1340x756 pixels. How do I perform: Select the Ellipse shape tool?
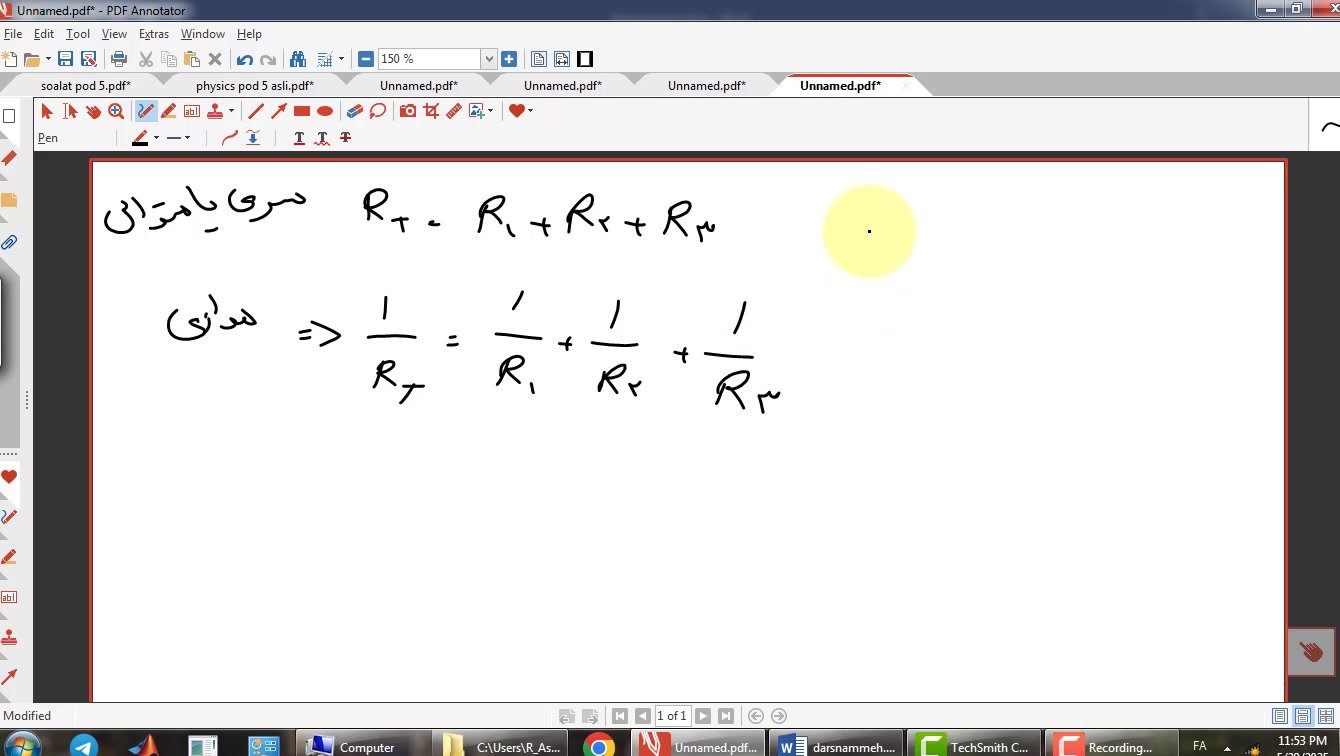(325, 111)
